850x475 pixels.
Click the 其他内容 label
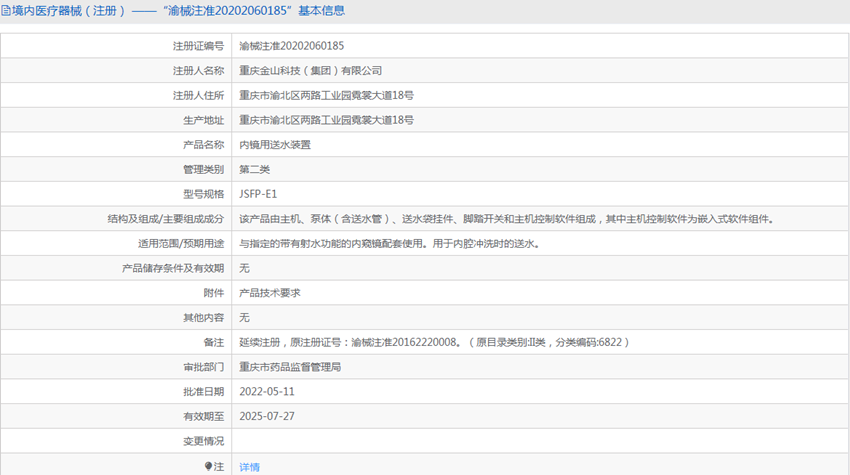click(203, 318)
